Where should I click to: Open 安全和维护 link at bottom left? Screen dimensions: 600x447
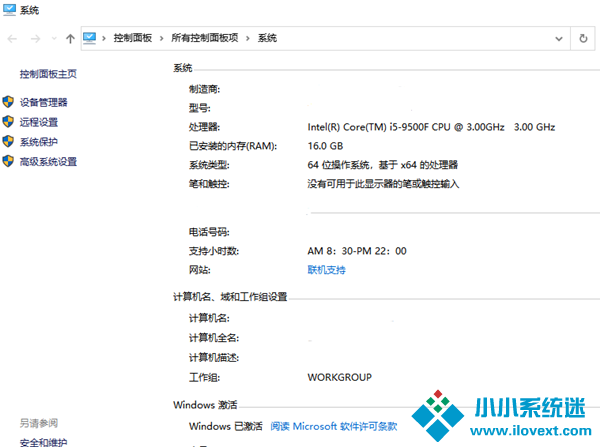[x=44, y=442]
